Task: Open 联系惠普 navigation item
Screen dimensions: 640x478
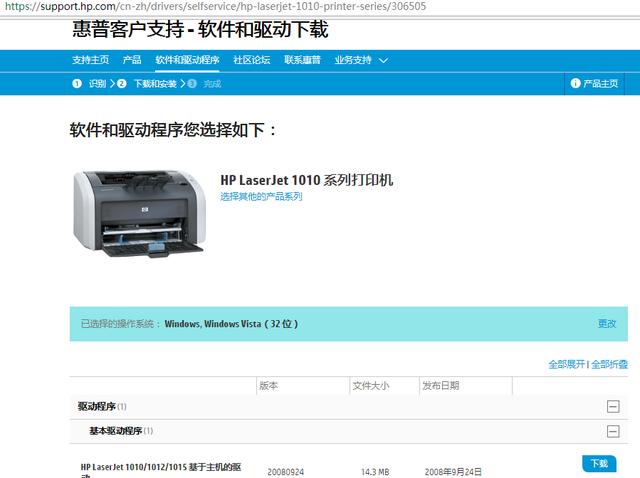Action: [302, 60]
